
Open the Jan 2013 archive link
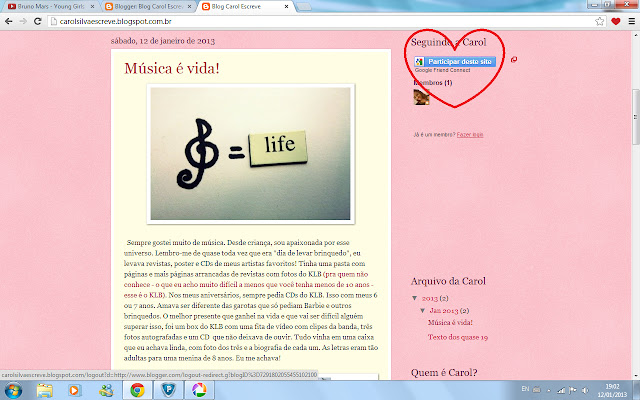[444, 311]
